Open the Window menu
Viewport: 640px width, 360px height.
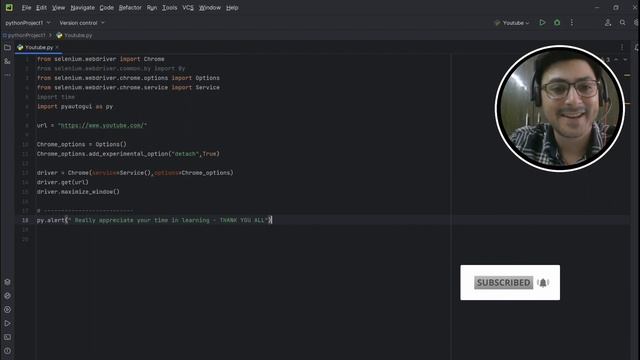point(210,8)
